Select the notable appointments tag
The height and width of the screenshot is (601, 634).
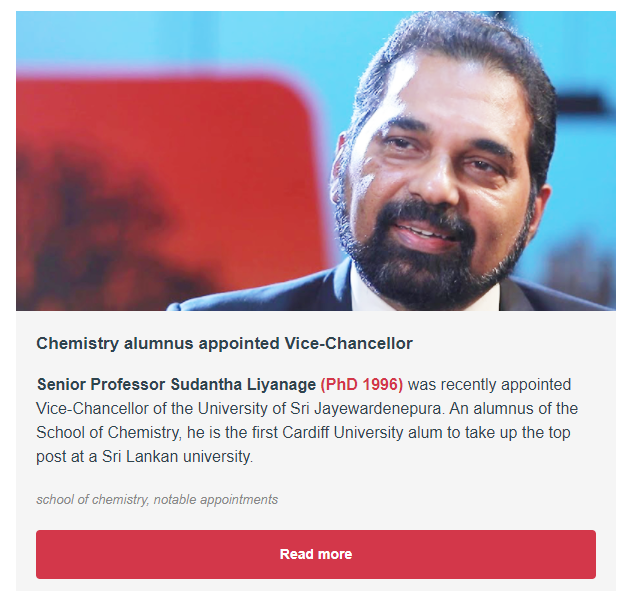click(216, 499)
